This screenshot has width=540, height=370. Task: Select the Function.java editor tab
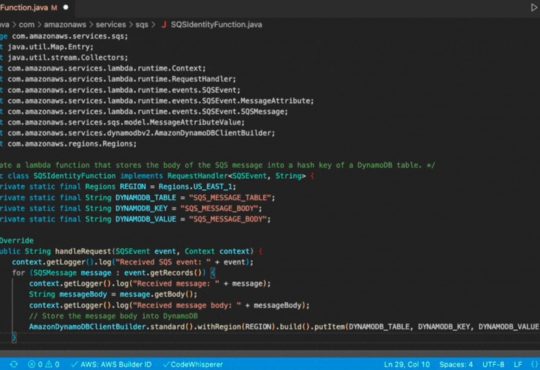[x=29, y=7]
